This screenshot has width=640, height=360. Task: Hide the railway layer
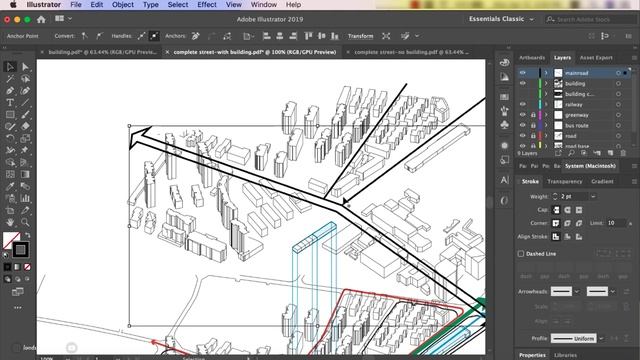[522, 104]
